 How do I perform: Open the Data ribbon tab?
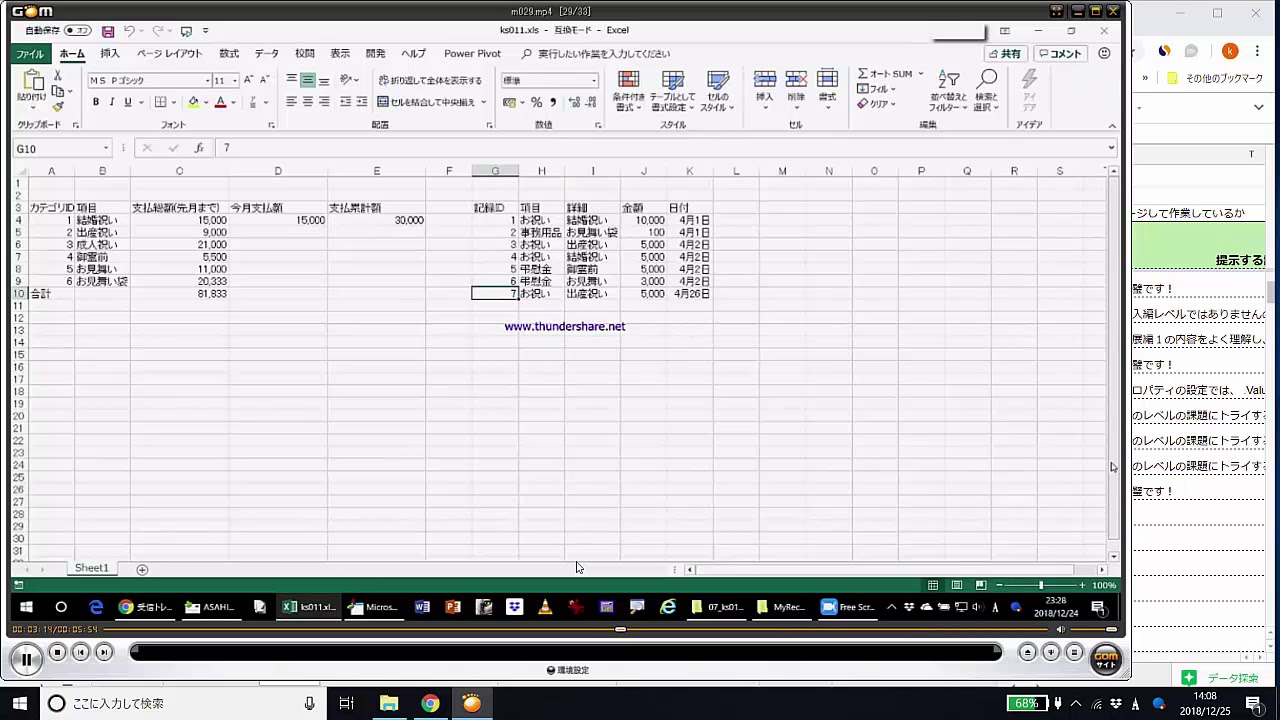[267, 54]
